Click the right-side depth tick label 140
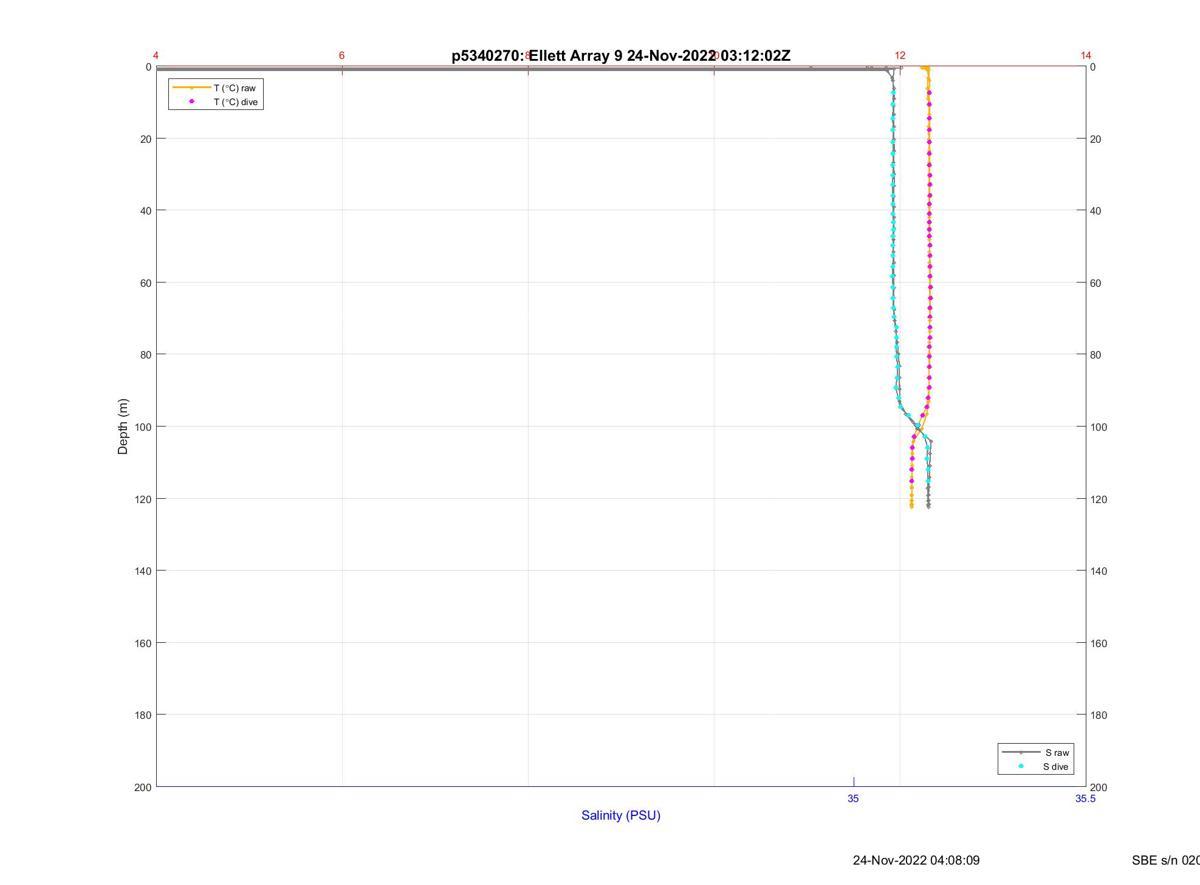The width and height of the screenshot is (1200, 885). click(1099, 571)
